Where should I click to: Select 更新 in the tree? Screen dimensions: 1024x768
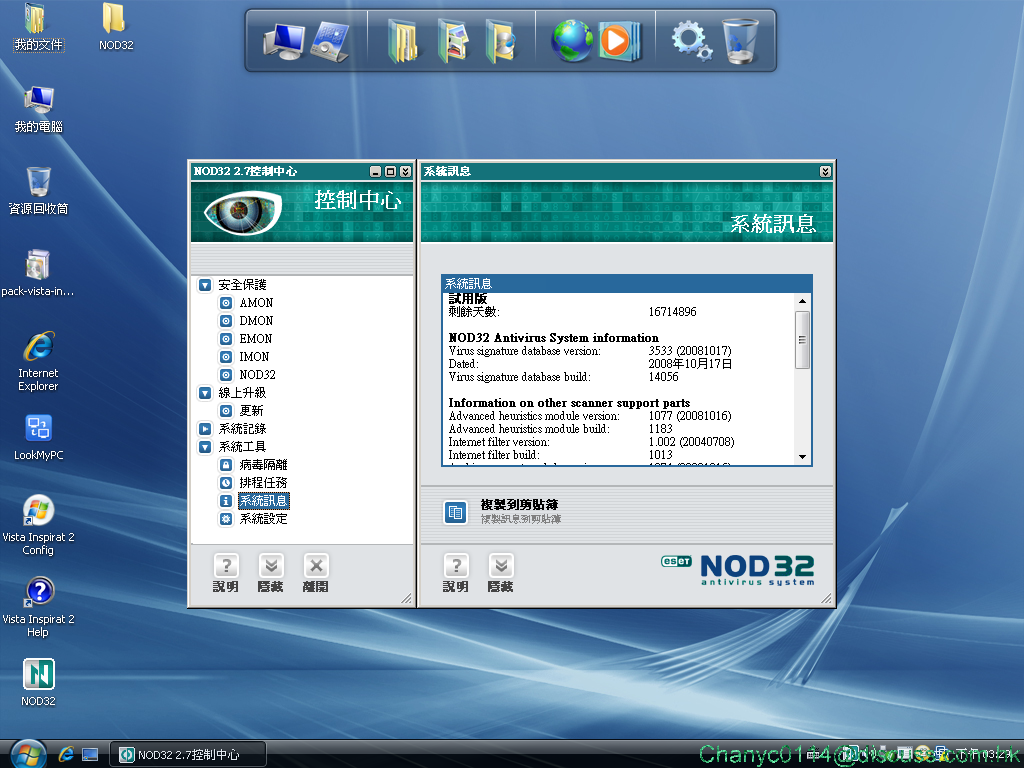251,411
